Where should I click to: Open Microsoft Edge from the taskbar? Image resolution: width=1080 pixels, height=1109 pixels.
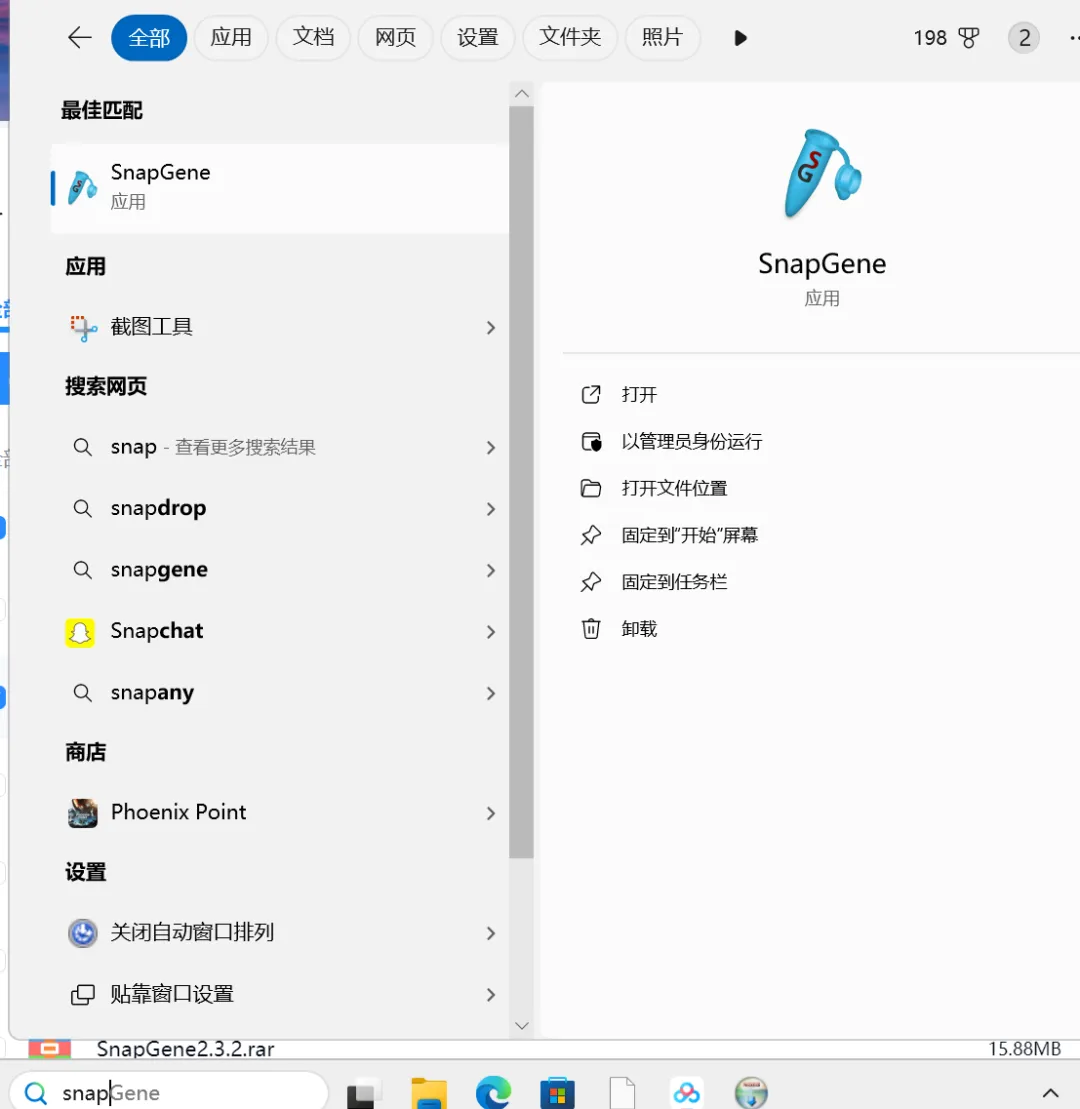click(x=494, y=1093)
